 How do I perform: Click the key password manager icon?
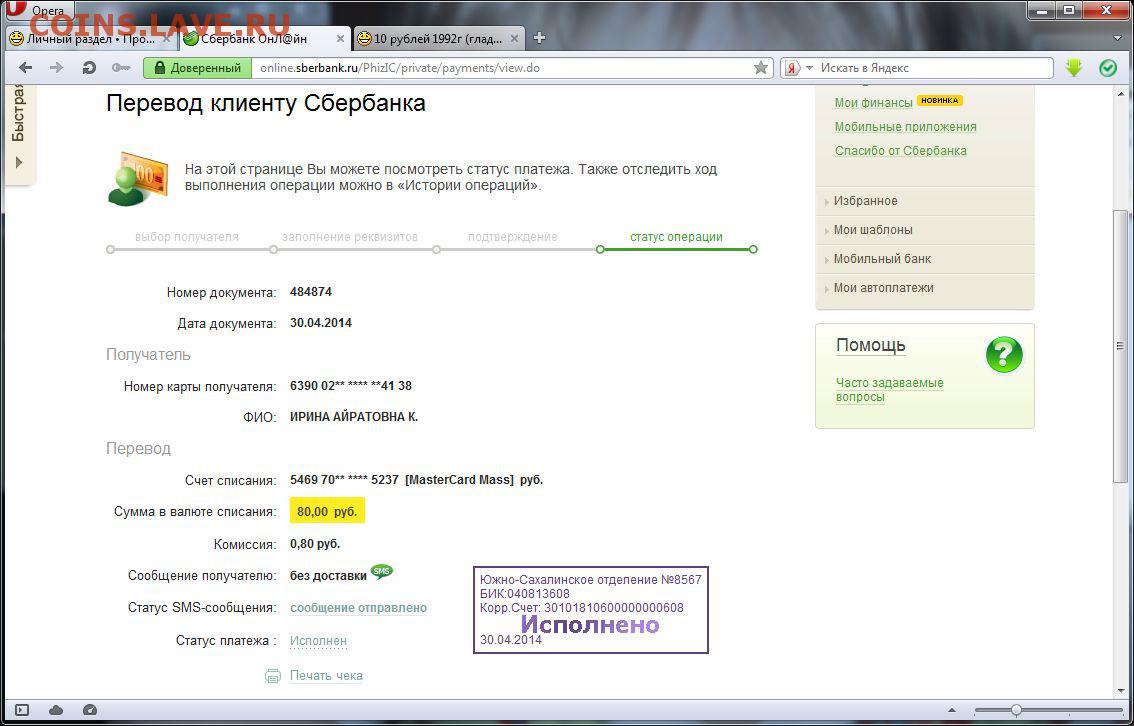coord(121,68)
